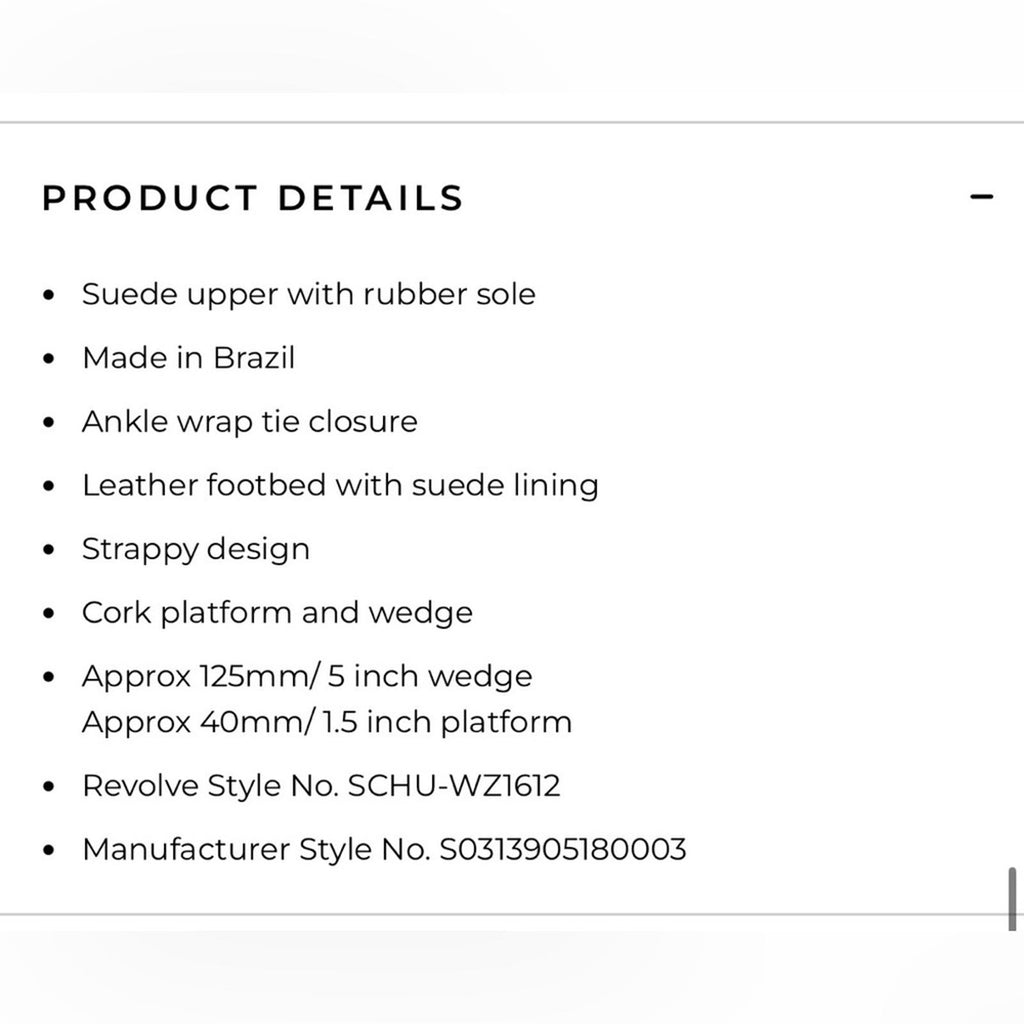This screenshot has width=1024, height=1024.
Task: Click the Suede upper with rubber sole item
Action: tap(309, 294)
